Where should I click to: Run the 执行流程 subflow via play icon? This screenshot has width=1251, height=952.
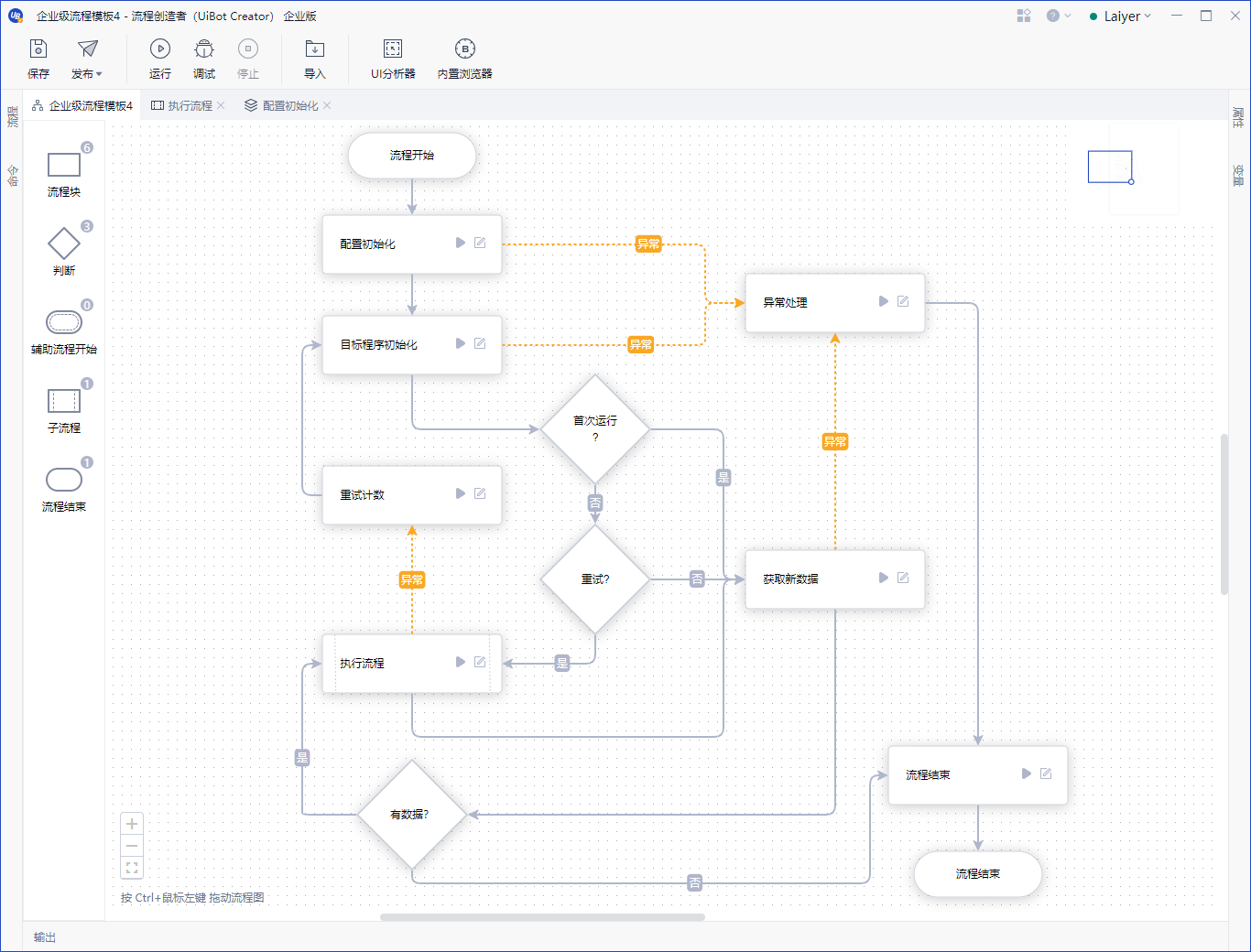click(x=461, y=662)
